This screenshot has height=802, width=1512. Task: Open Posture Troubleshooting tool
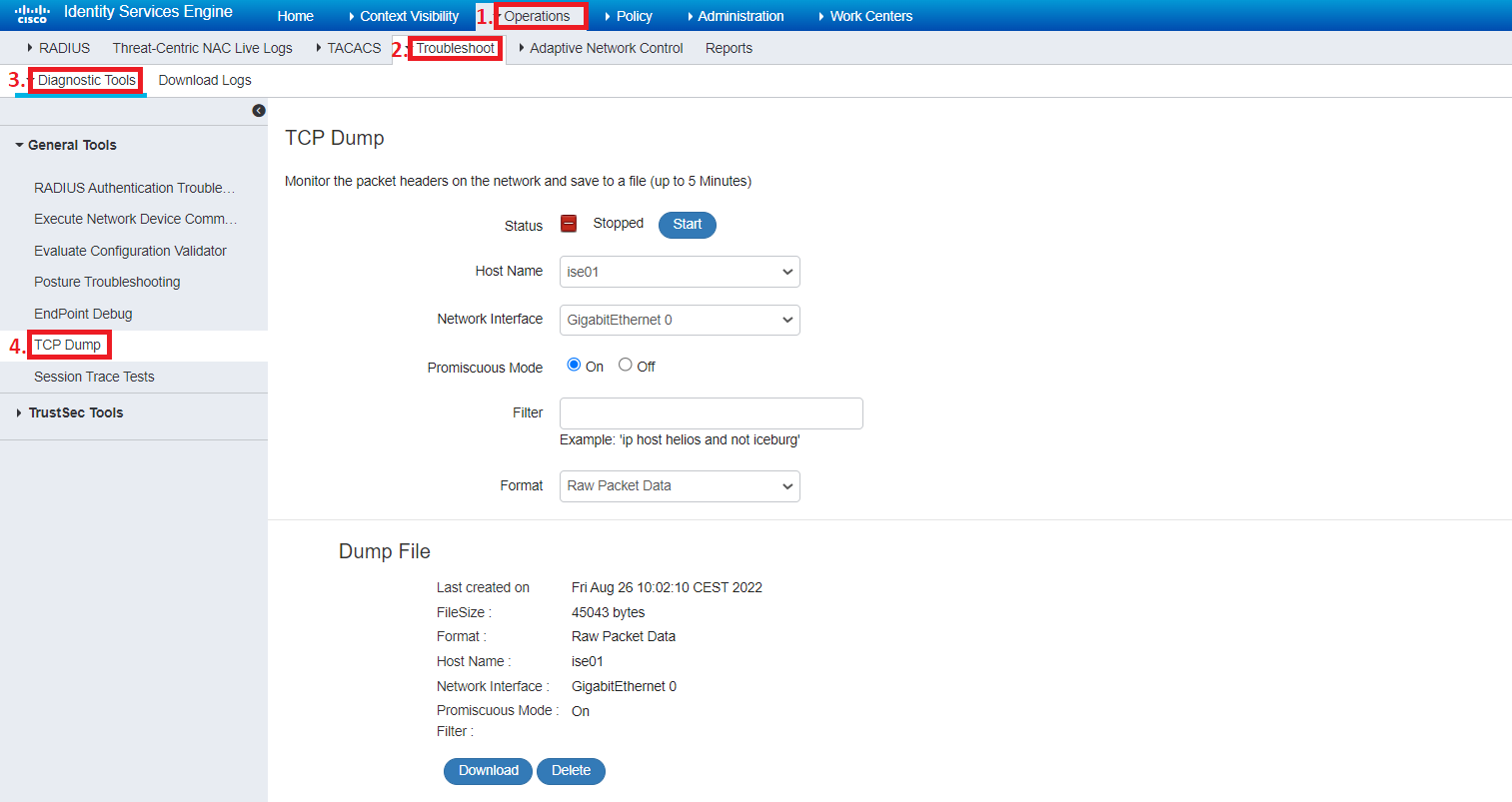point(107,282)
